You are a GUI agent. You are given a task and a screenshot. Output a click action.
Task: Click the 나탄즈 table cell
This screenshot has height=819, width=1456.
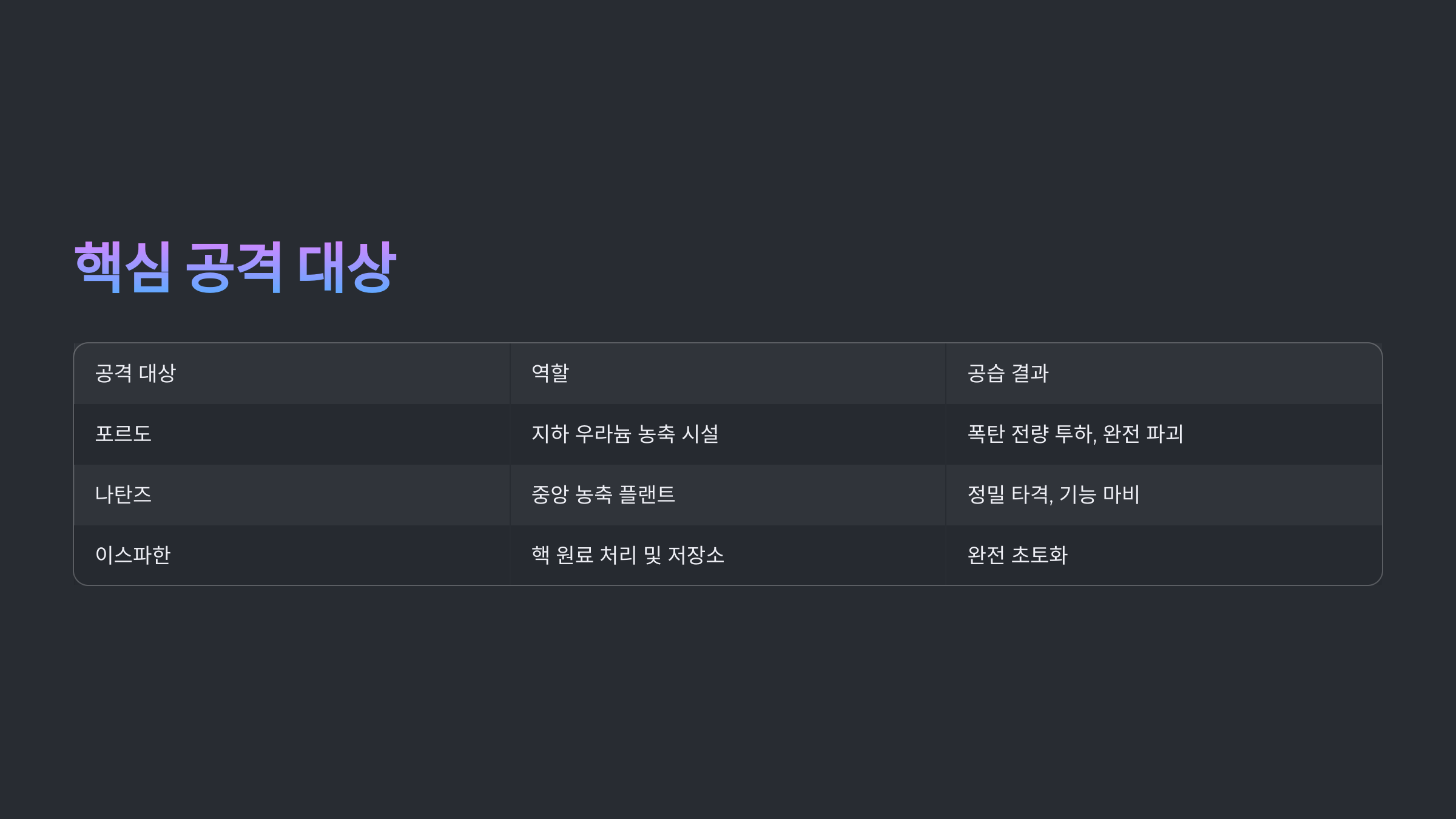click(292, 495)
